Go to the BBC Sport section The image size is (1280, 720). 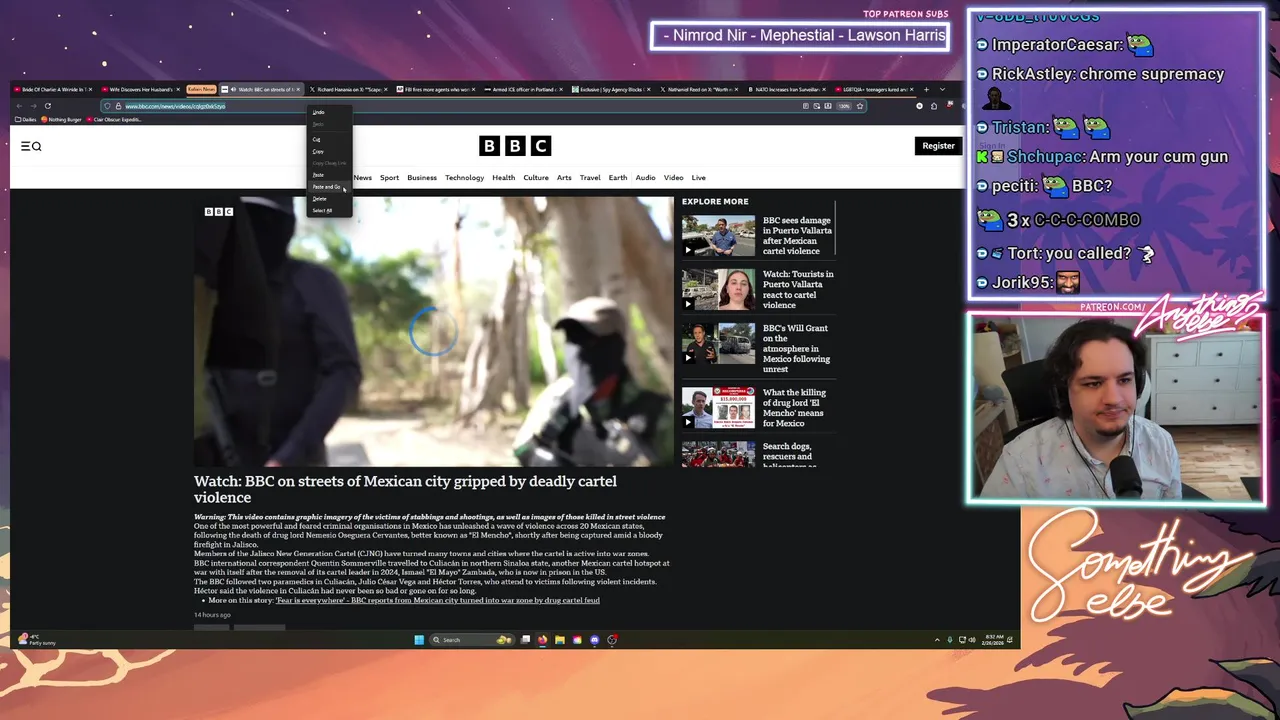pos(389,178)
